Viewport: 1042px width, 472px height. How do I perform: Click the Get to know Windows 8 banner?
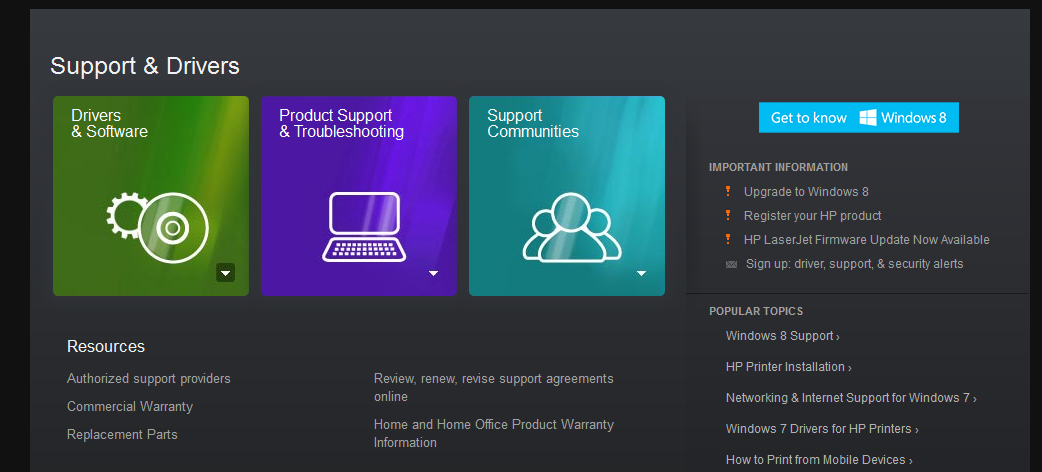click(859, 118)
